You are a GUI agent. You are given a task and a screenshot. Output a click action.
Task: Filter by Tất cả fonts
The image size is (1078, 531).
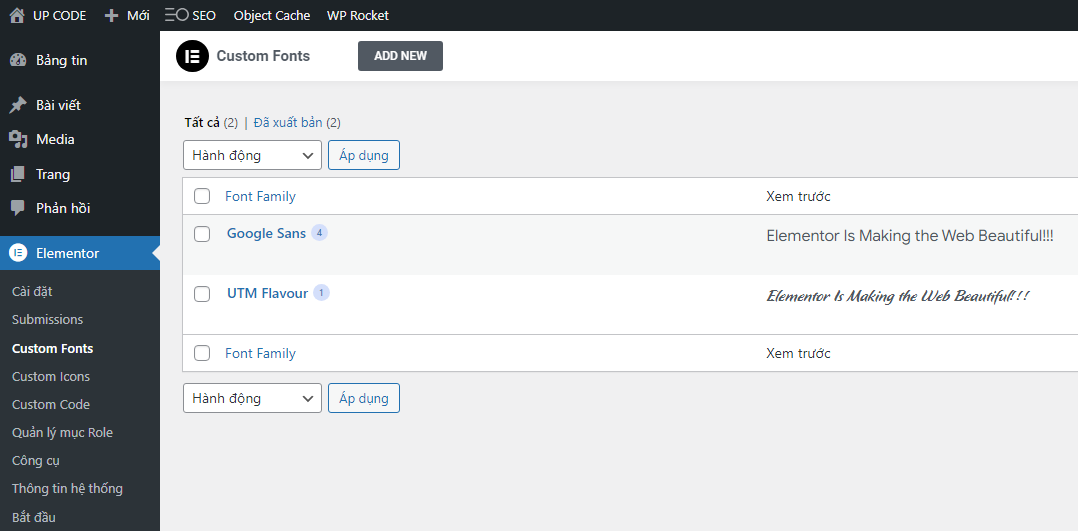202,123
